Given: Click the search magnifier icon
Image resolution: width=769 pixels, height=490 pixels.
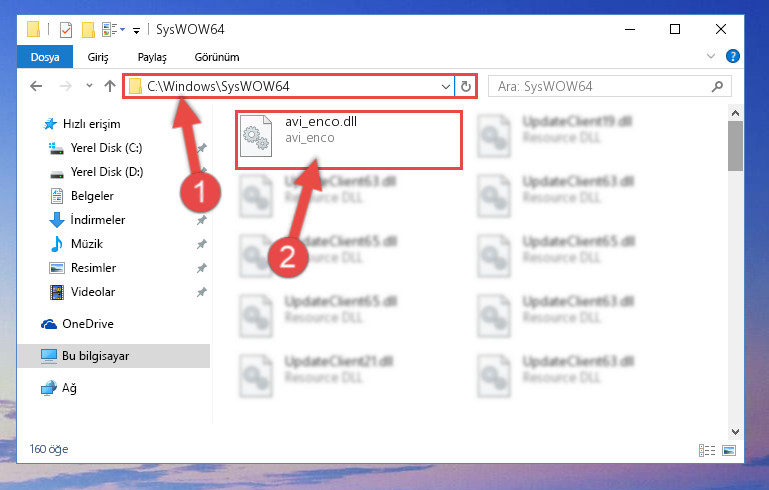Looking at the screenshot, I should coord(717,87).
